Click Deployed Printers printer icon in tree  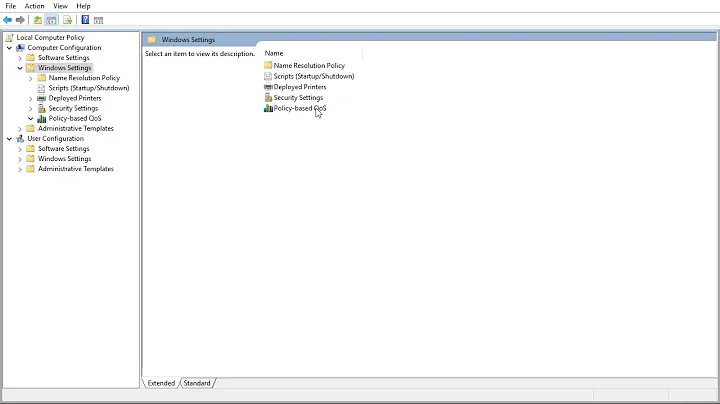click(x=41, y=98)
